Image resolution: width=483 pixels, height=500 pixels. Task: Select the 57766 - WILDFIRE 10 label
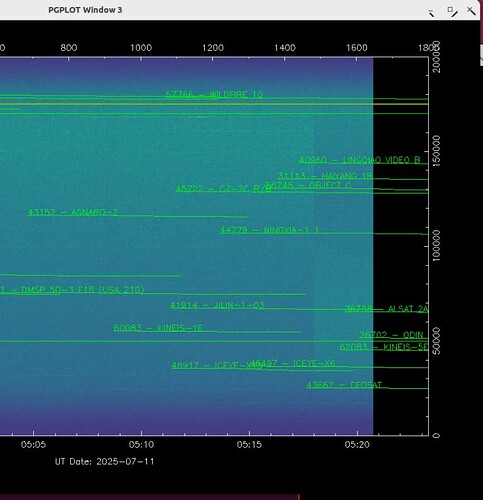click(x=214, y=95)
